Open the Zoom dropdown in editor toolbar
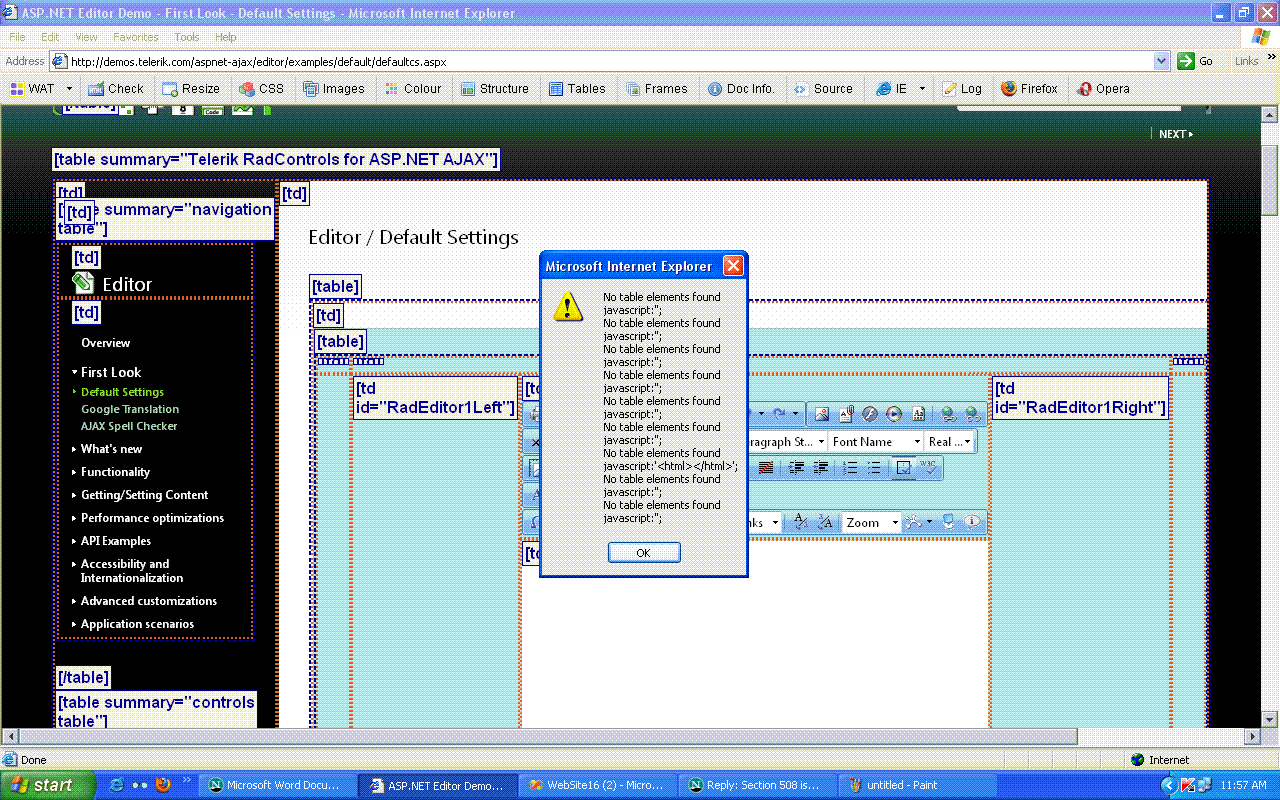This screenshot has width=1280, height=800. (870, 522)
